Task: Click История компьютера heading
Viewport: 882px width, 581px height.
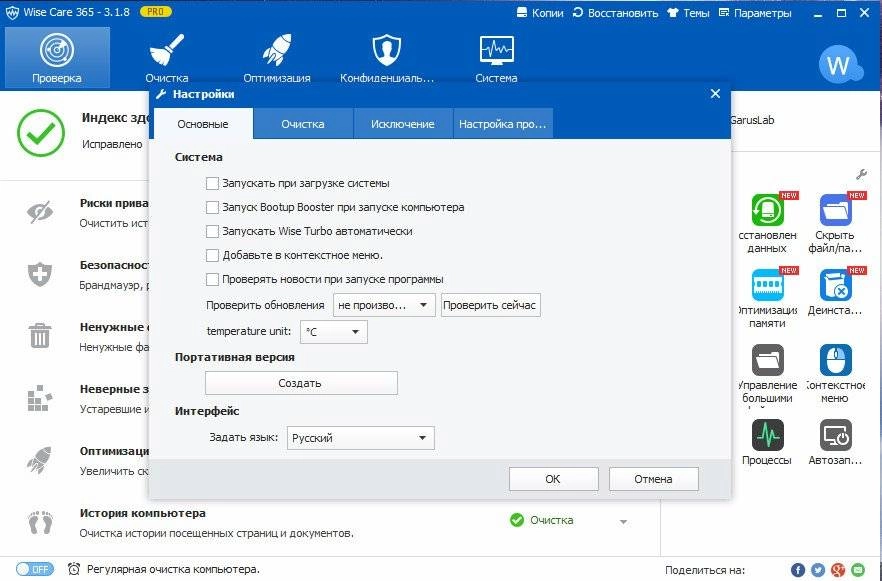Action: pos(142,513)
